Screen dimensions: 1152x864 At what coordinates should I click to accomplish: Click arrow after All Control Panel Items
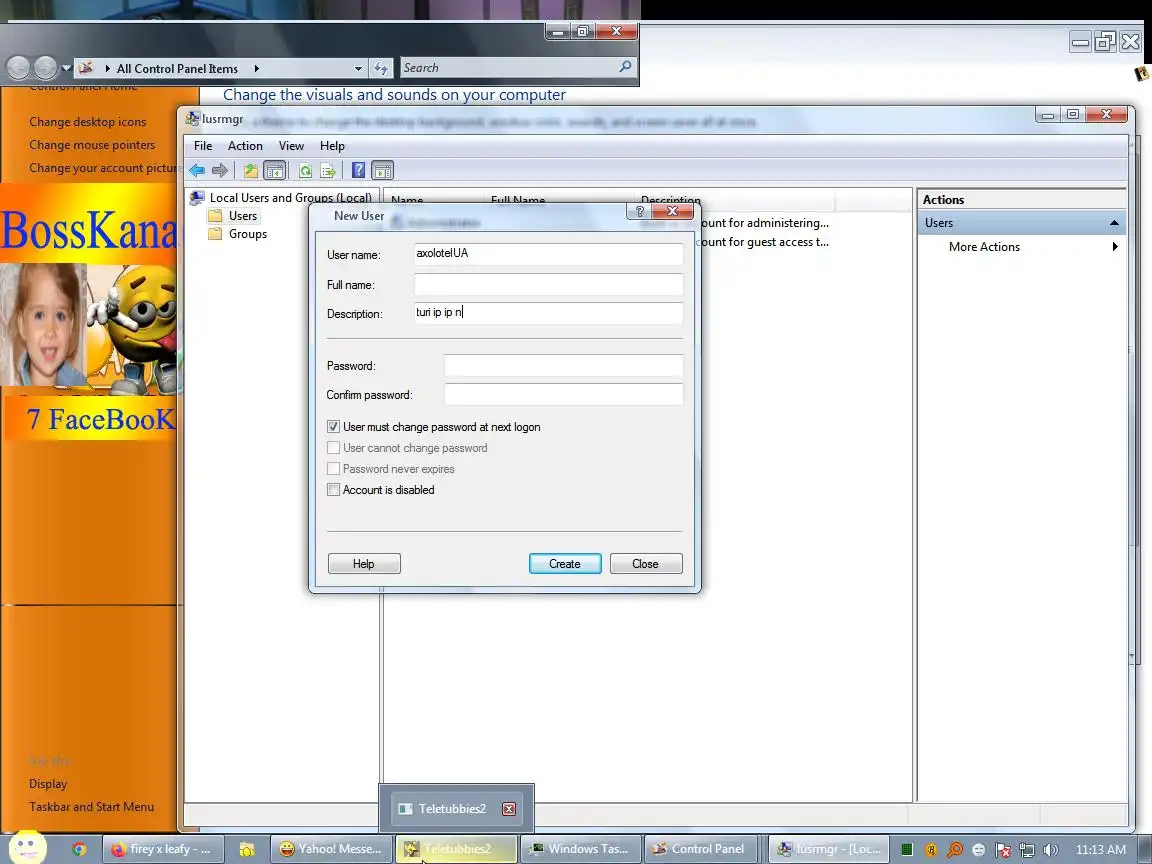click(256, 68)
